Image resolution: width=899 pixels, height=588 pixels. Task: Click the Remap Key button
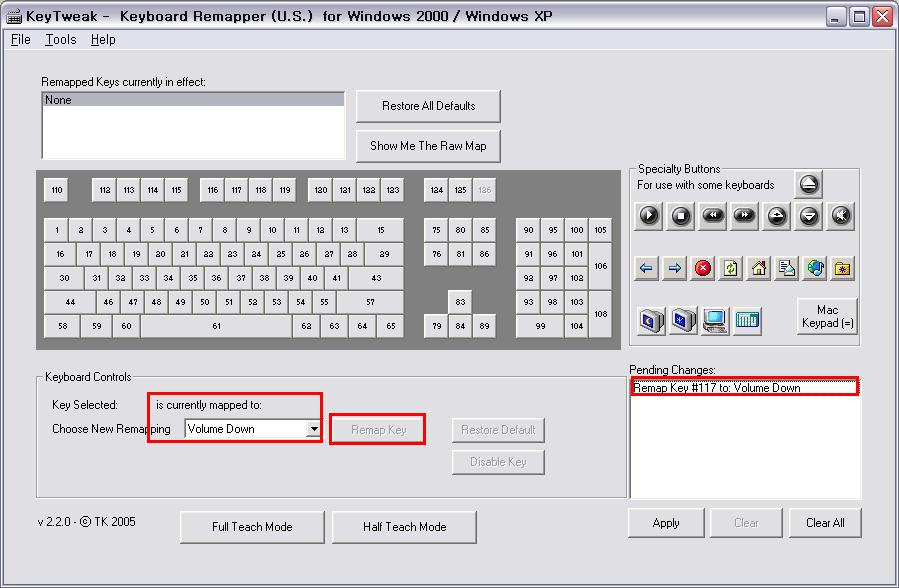coord(378,430)
